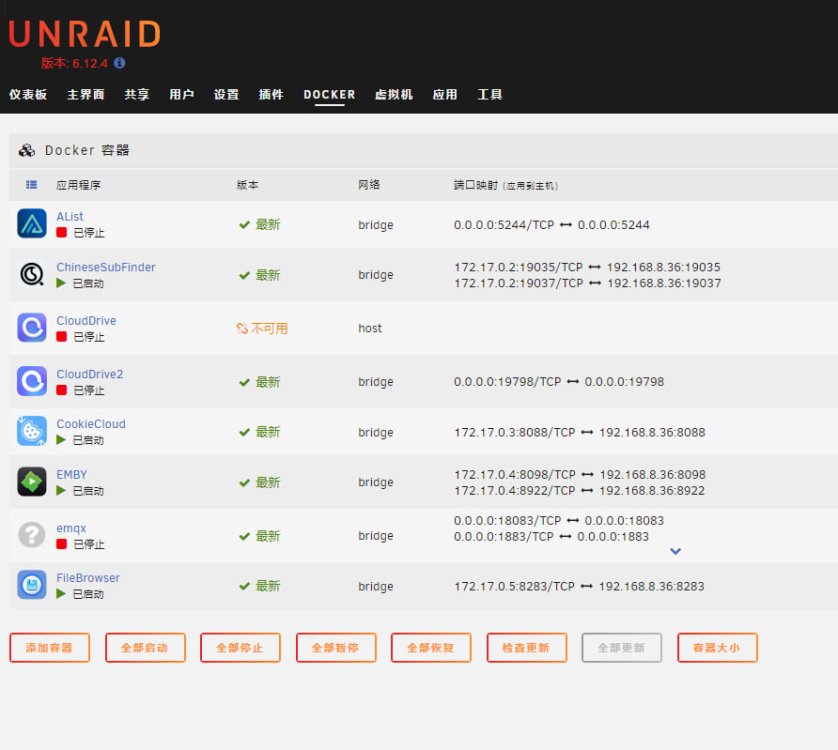
Task: Click the unavailable version icon for CloudDrive
Action: (x=242, y=328)
